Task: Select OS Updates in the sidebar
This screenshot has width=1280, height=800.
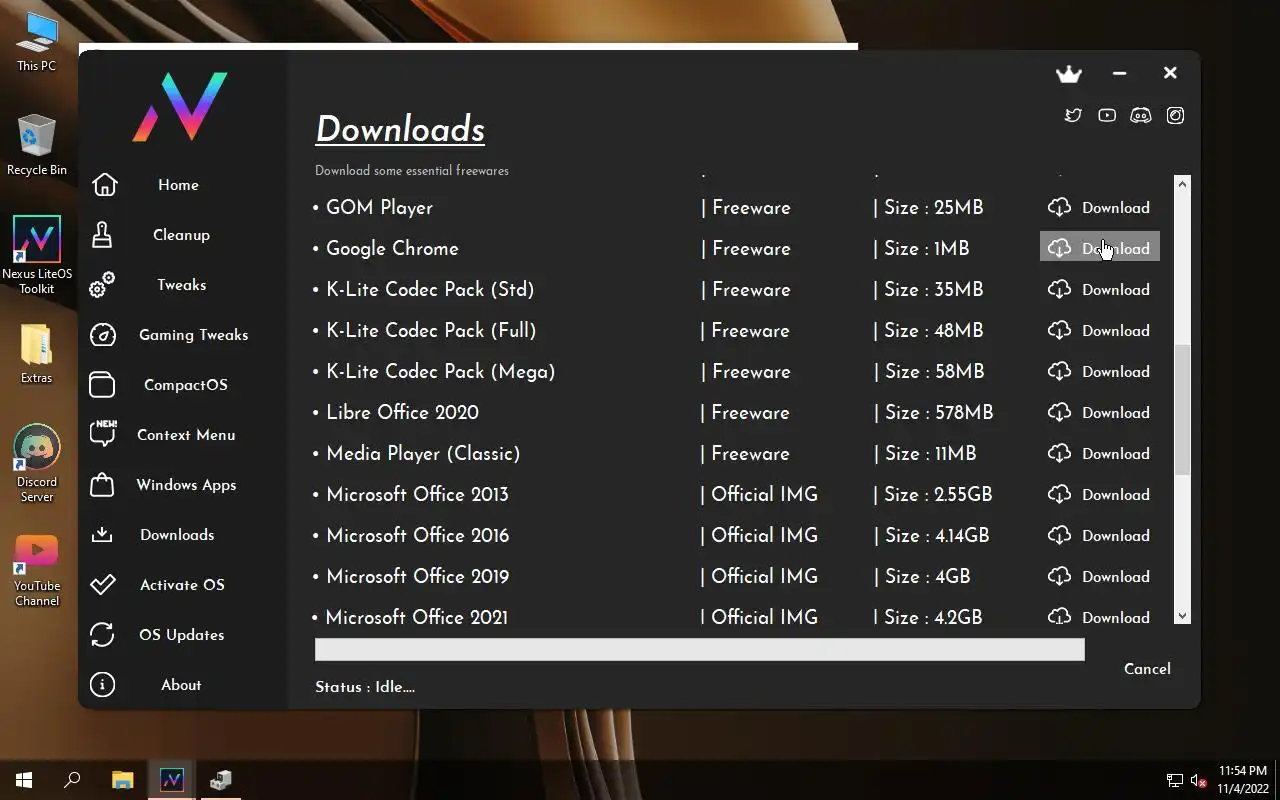Action: (181, 635)
